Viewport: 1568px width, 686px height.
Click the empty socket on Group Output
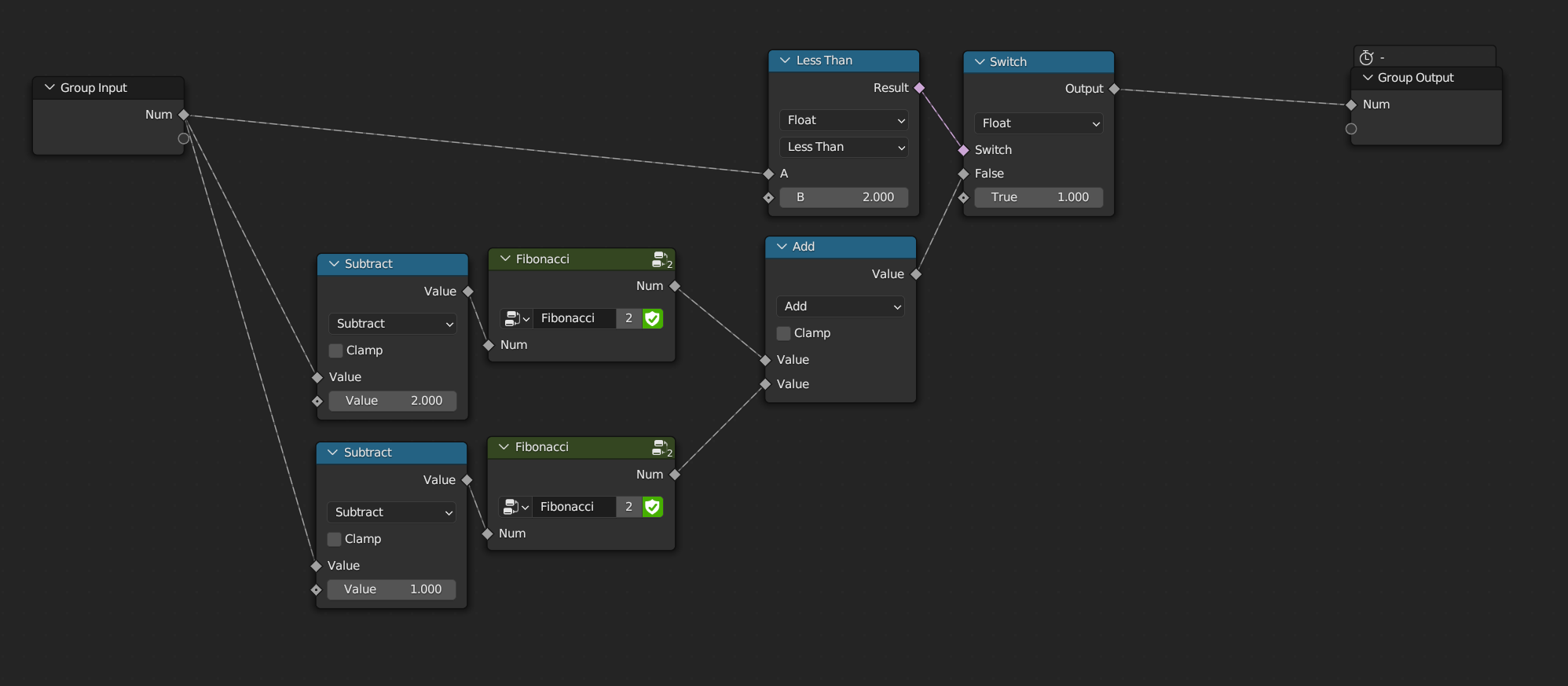pyautogui.click(x=1351, y=129)
